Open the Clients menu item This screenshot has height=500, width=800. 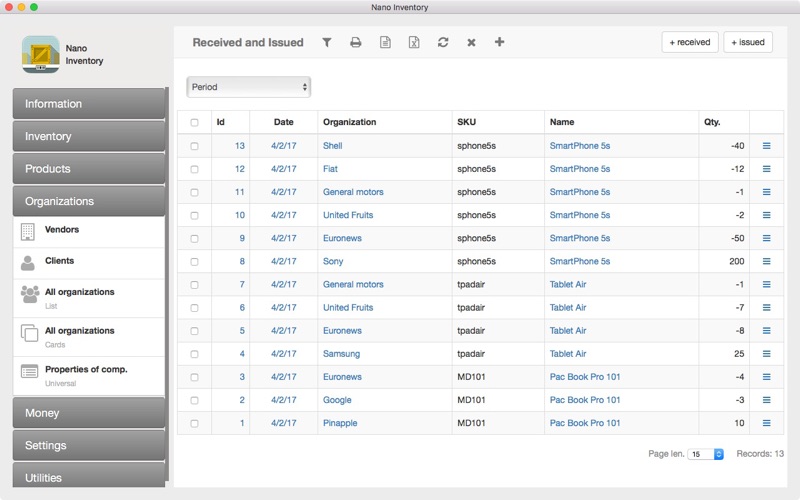[x=89, y=263]
